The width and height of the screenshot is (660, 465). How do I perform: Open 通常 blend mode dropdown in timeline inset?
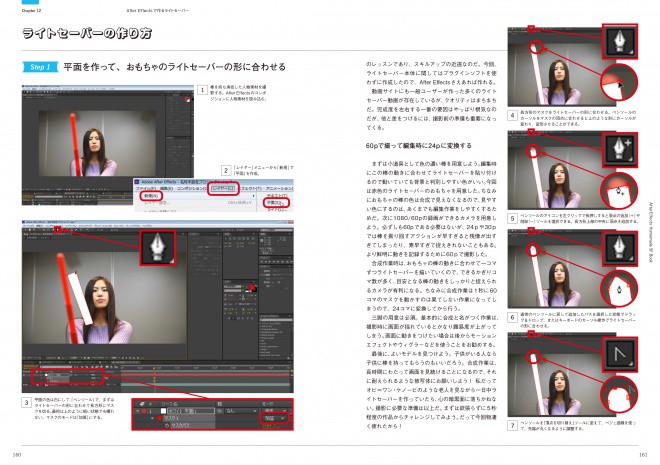tap(274, 410)
